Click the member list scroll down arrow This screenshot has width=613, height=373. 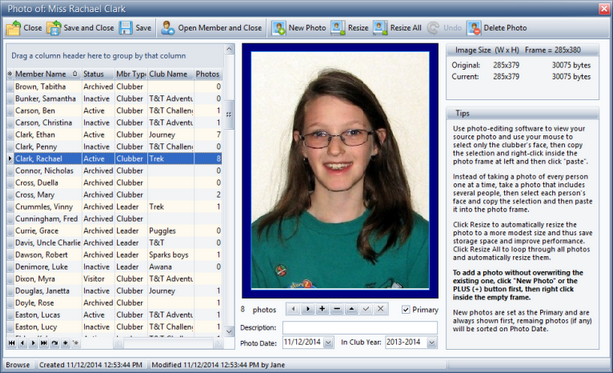click(229, 331)
